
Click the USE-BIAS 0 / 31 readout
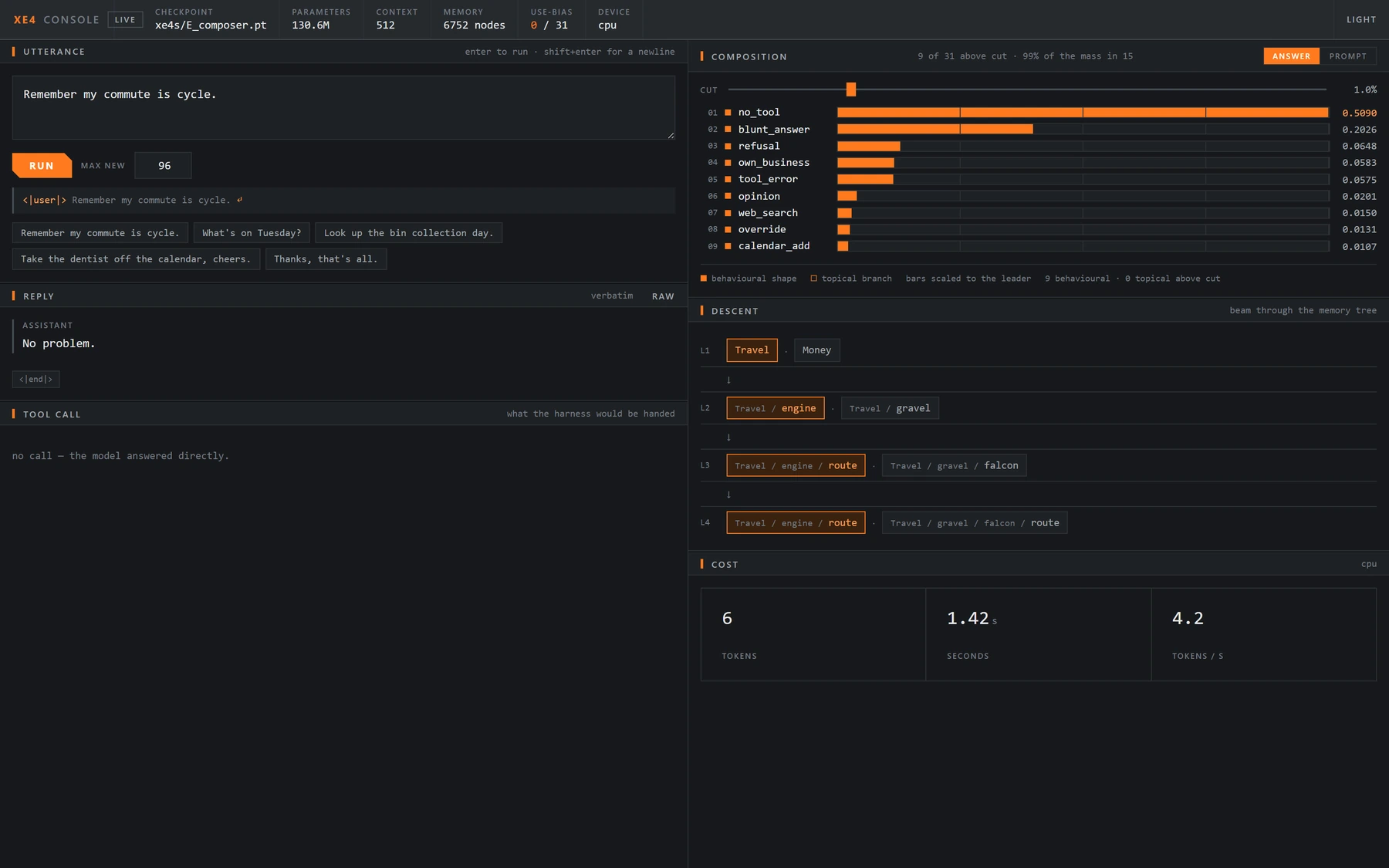coord(551,19)
